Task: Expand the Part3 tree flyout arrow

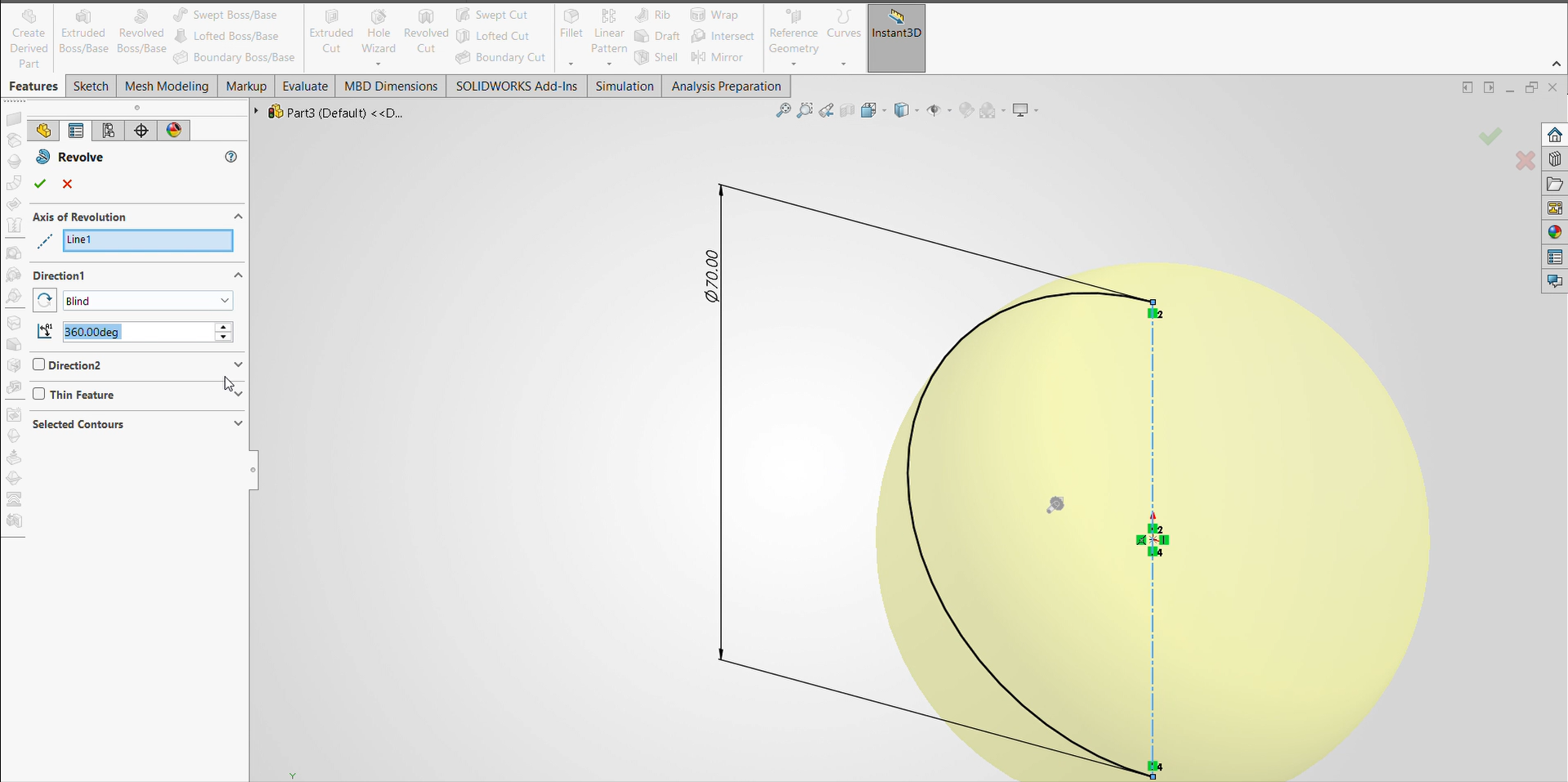Action: (x=256, y=112)
